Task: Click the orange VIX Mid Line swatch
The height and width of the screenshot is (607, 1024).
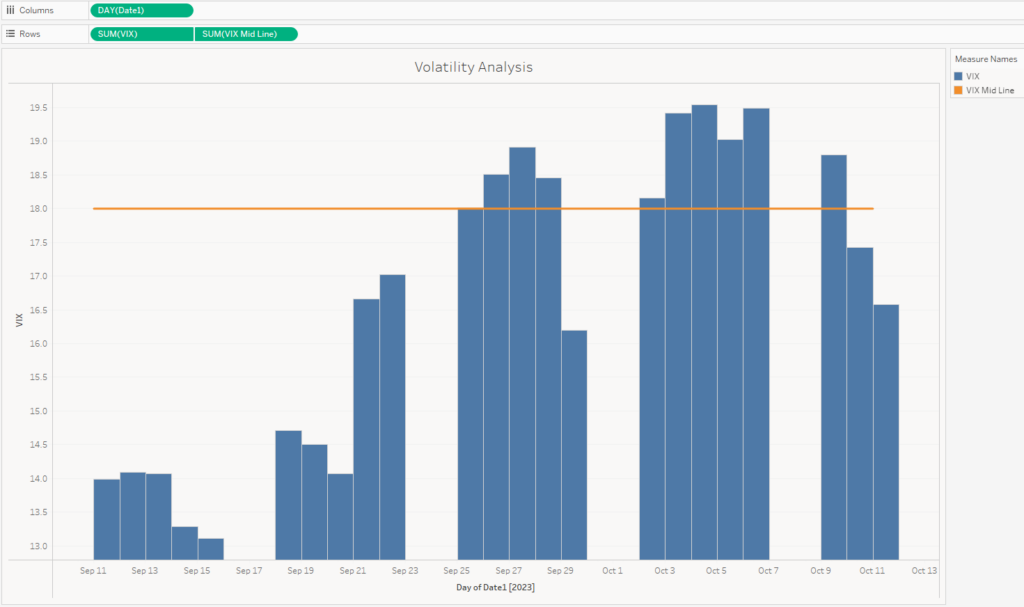Action: [x=957, y=89]
